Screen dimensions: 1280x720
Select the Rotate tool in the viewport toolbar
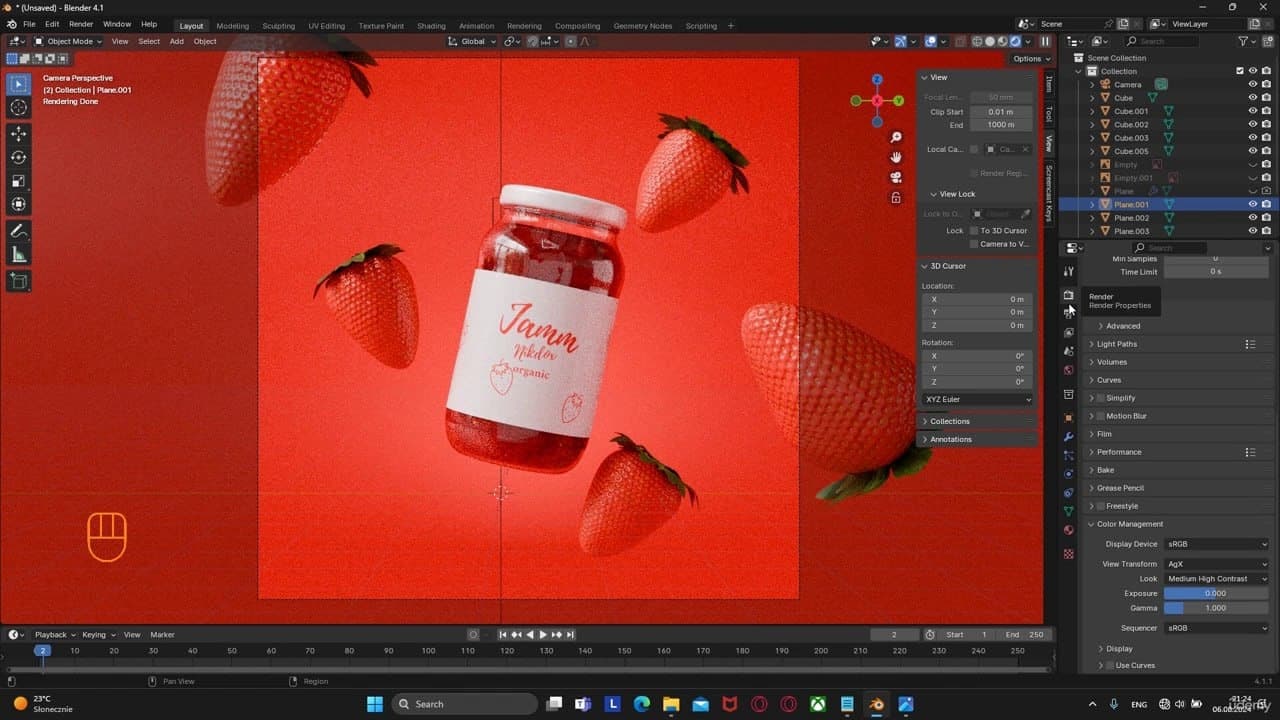click(x=18, y=157)
